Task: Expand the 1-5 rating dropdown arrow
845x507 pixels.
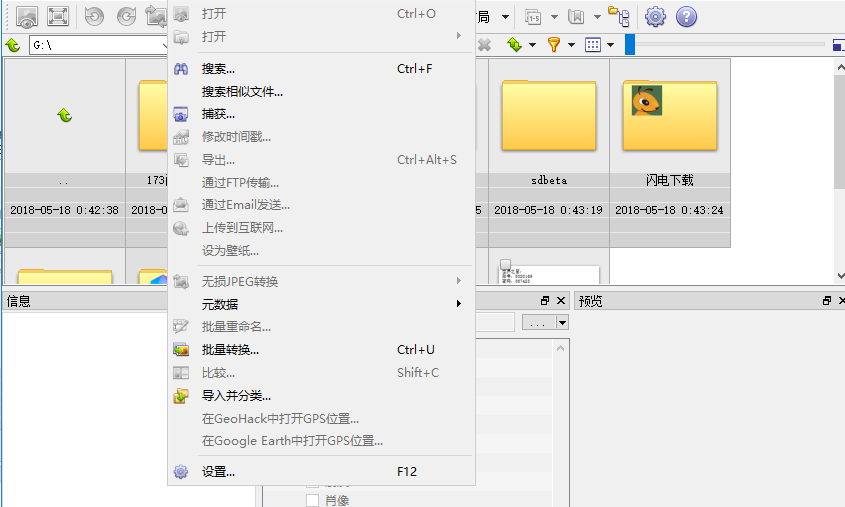Action: point(554,17)
